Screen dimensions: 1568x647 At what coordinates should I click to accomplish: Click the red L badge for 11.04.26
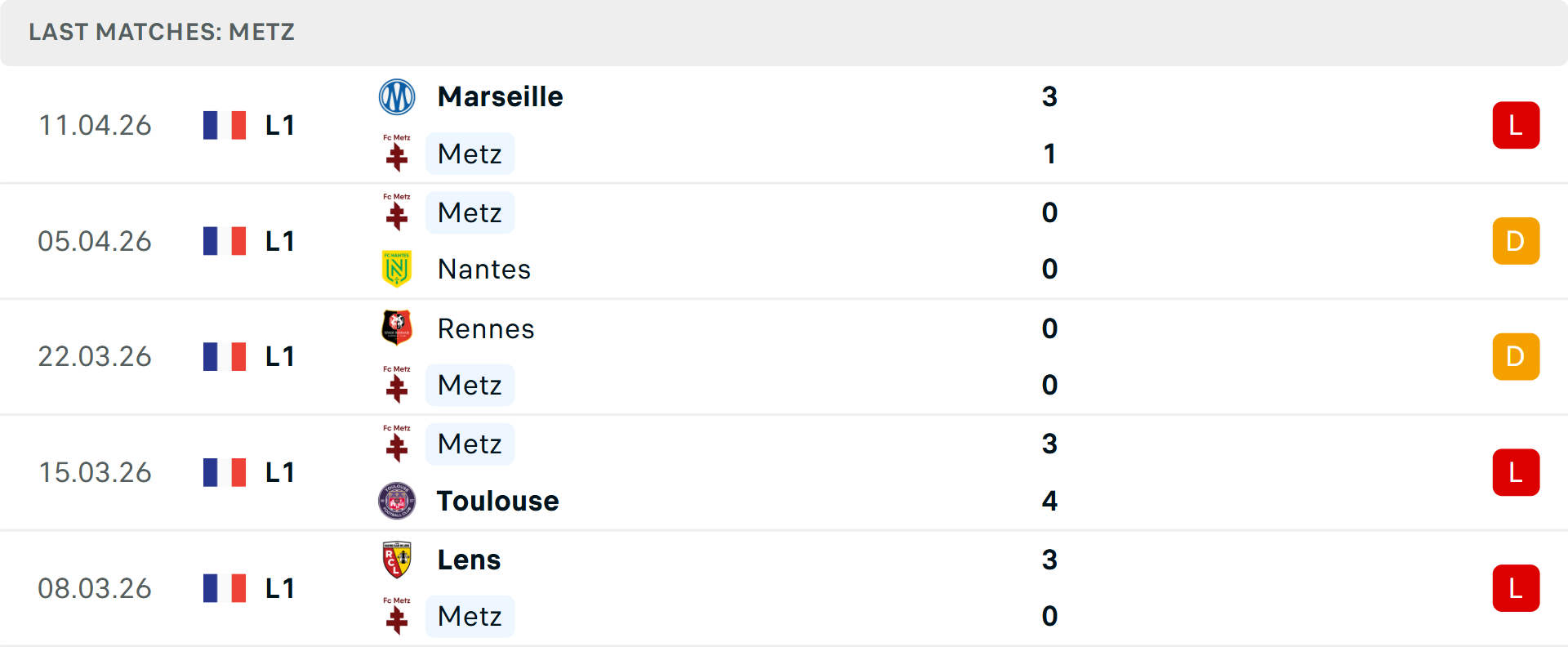point(1515,125)
